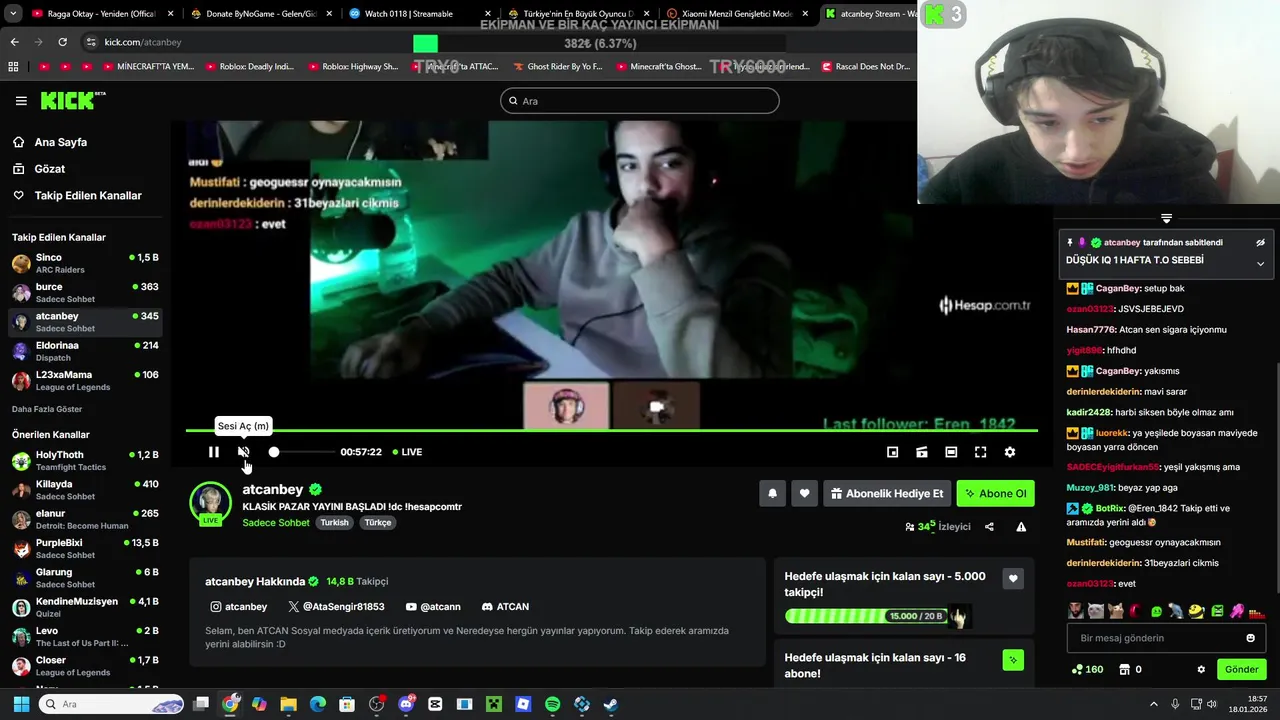Screen dimensions: 1280x720
Task: Click the subscriber goal green button
Action: [x=1013, y=660]
